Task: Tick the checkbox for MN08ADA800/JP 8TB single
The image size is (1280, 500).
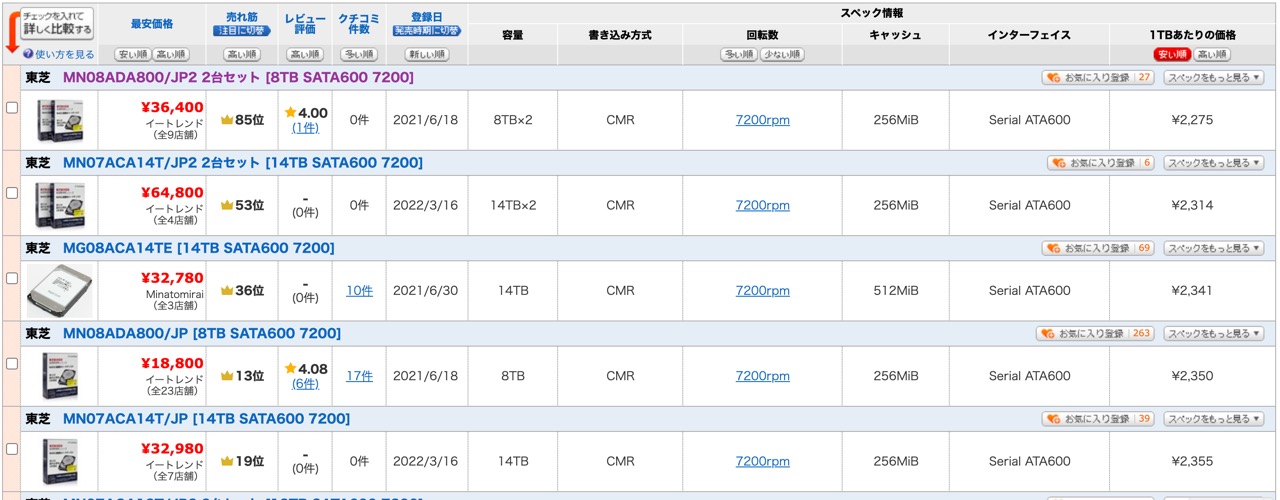Action: coord(12,363)
